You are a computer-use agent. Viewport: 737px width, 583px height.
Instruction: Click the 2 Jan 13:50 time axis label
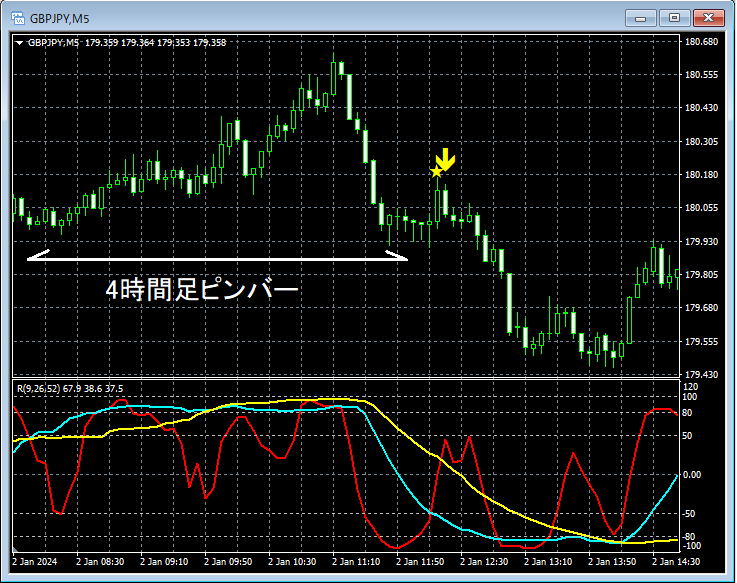pos(612,562)
